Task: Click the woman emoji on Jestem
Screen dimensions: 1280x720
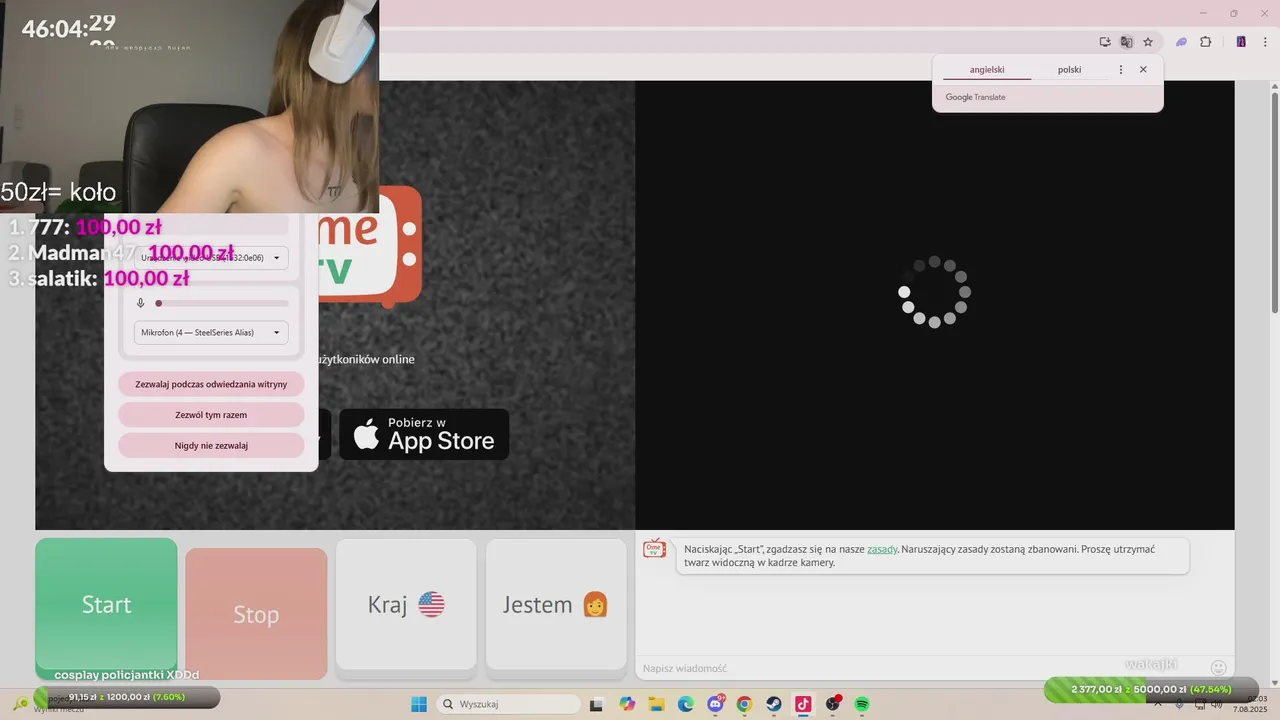Action: (595, 604)
